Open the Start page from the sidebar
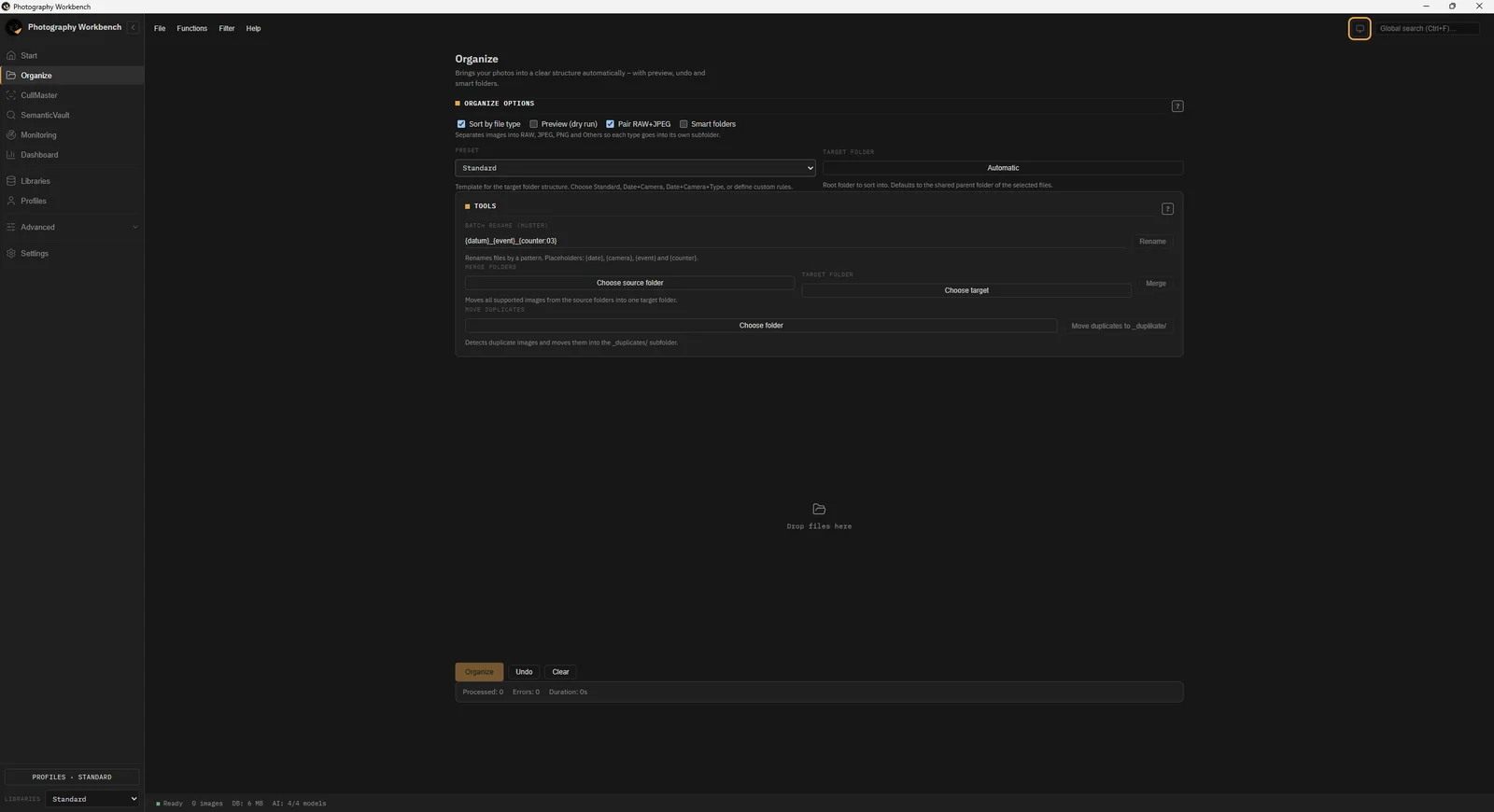 [72, 55]
